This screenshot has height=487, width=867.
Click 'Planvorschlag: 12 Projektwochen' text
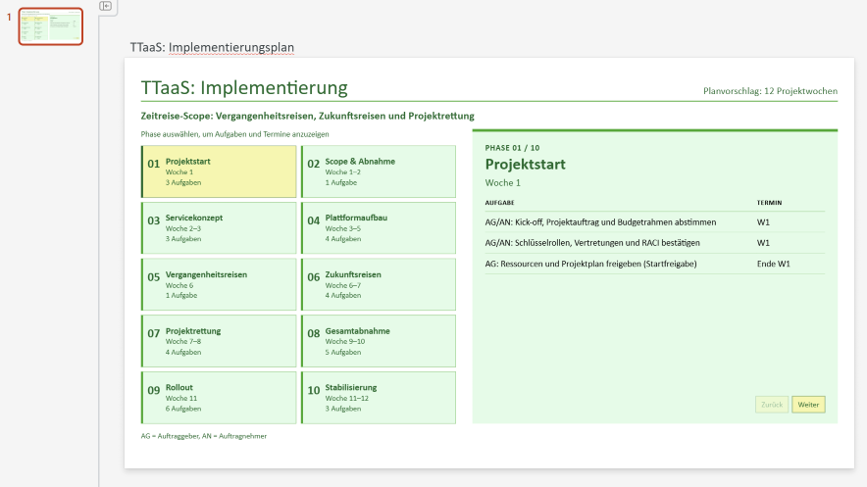(770, 91)
